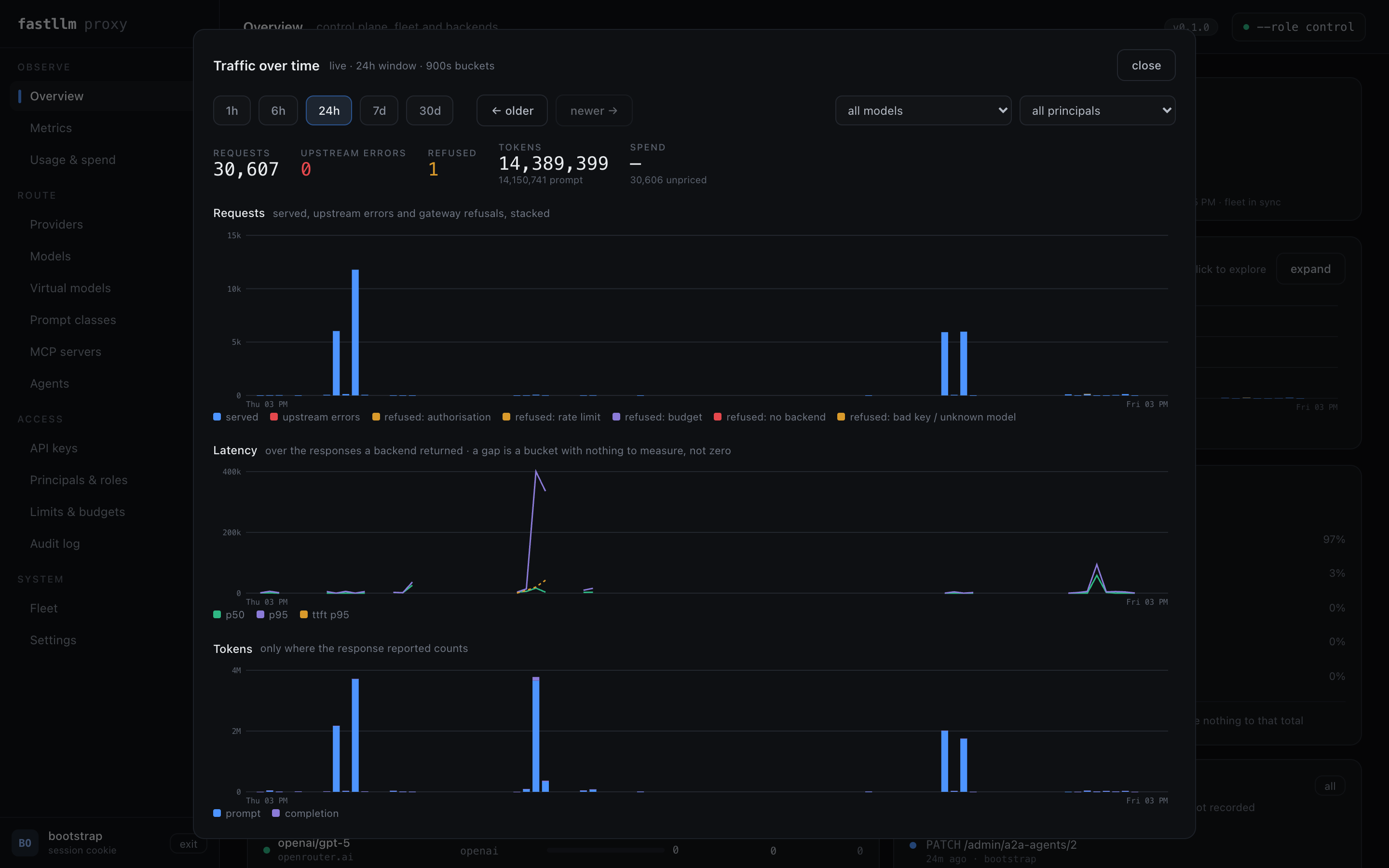
Task: Go to older traffic data
Action: coord(512,111)
